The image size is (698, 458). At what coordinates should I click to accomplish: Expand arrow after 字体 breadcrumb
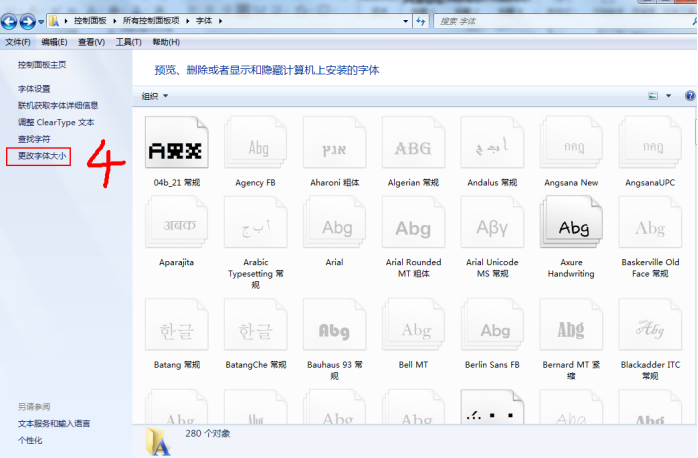220,21
